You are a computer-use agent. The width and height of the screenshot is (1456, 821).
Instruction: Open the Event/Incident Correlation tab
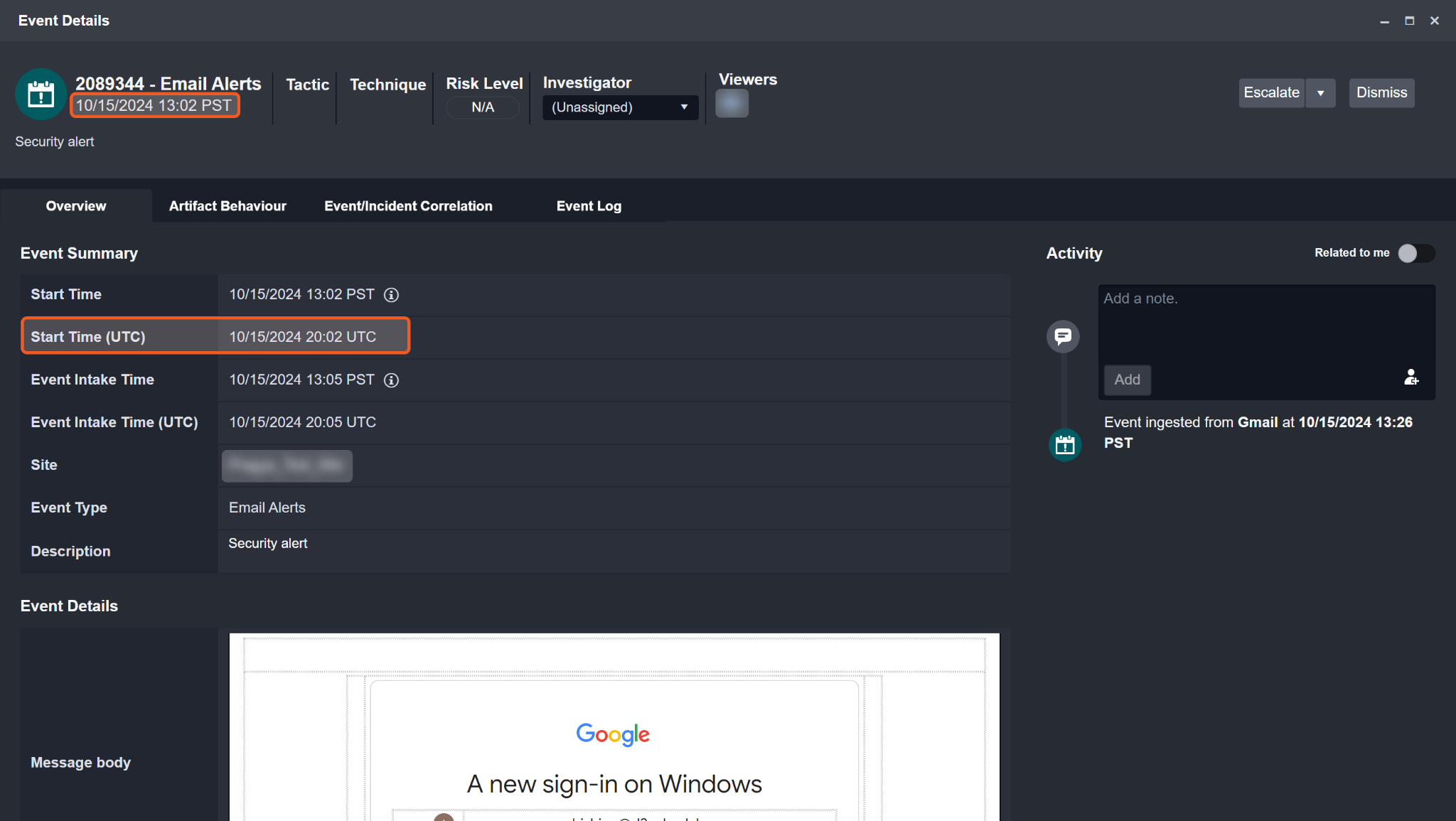(408, 206)
